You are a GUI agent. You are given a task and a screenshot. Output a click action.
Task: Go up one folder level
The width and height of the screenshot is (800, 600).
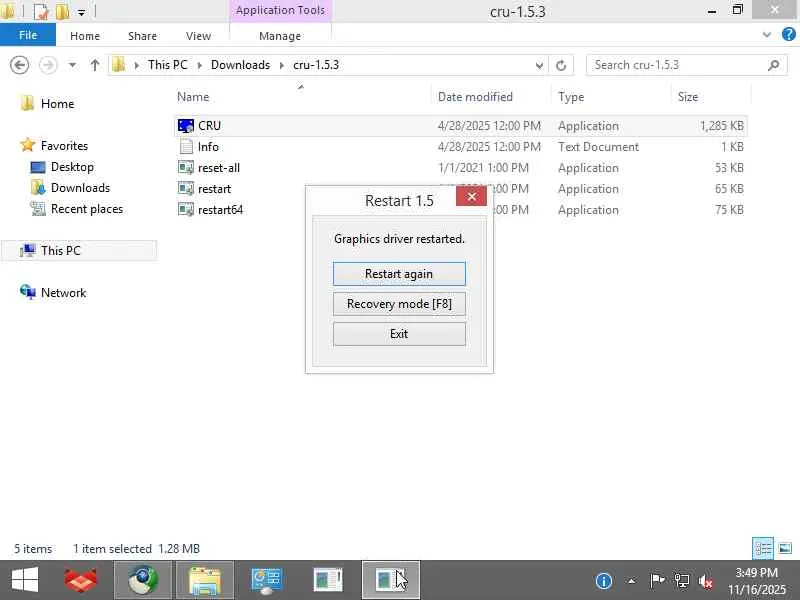click(x=94, y=65)
